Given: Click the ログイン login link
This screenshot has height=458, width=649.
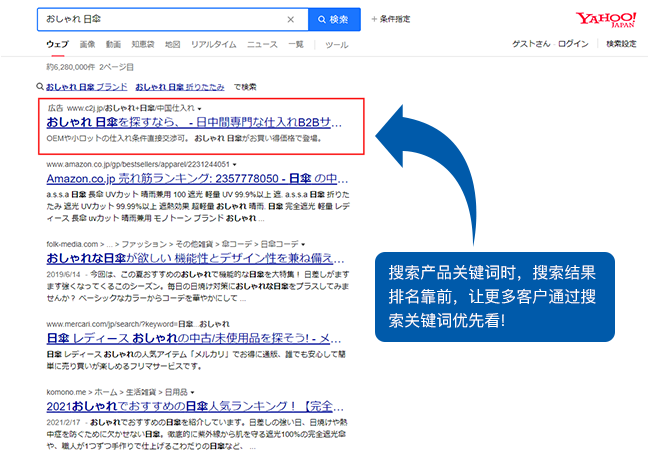Looking at the screenshot, I should click(x=573, y=45).
